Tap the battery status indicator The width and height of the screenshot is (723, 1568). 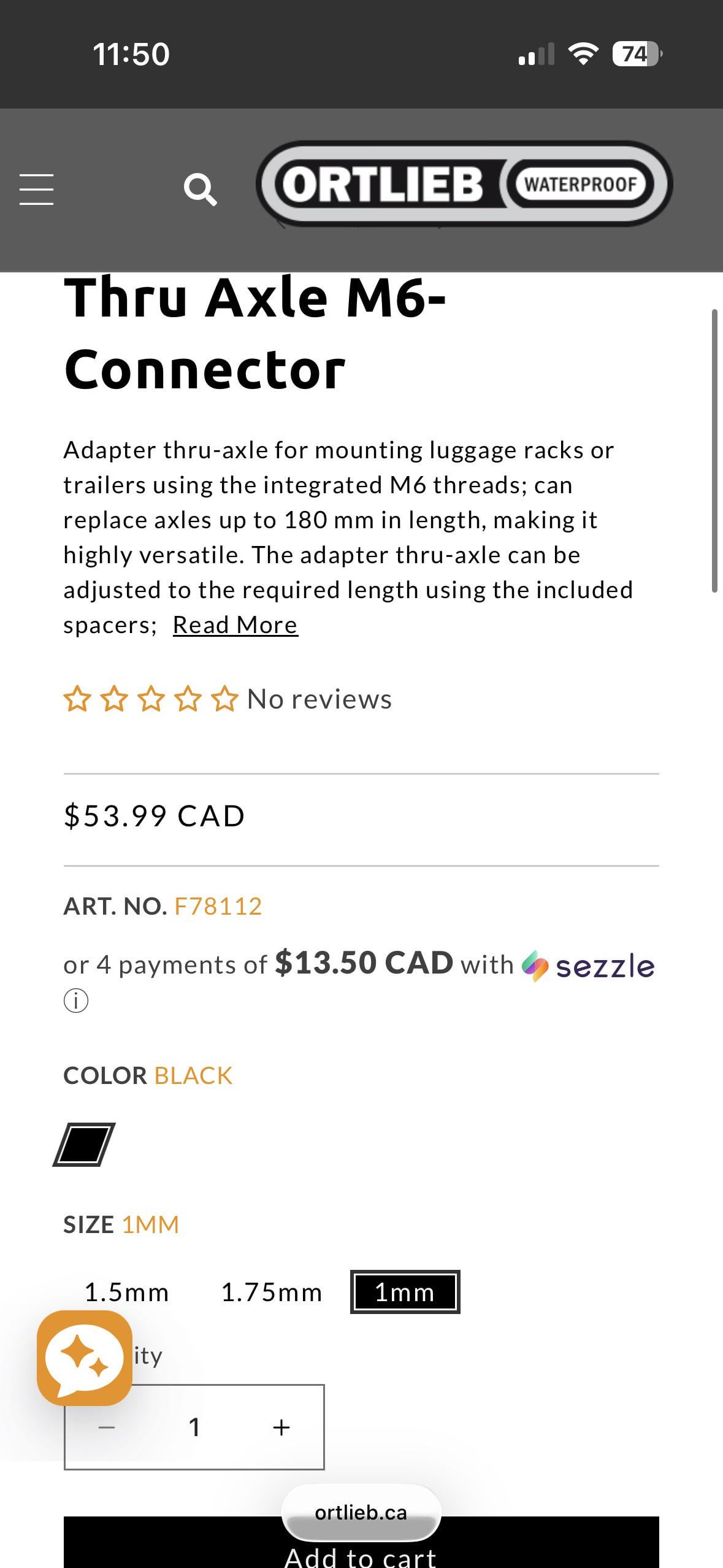636,54
